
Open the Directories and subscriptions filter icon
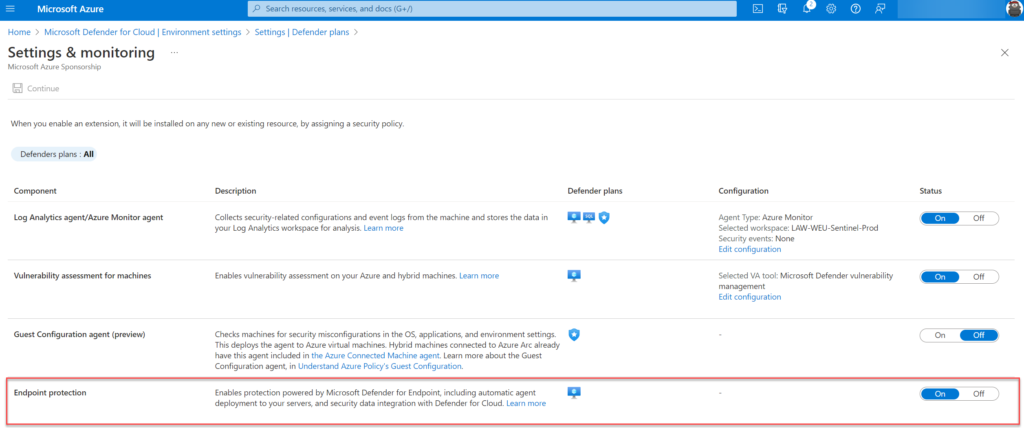point(782,9)
